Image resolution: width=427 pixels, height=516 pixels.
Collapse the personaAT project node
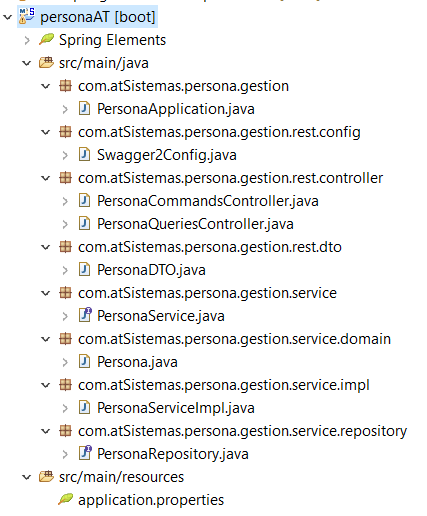click(x=7, y=17)
